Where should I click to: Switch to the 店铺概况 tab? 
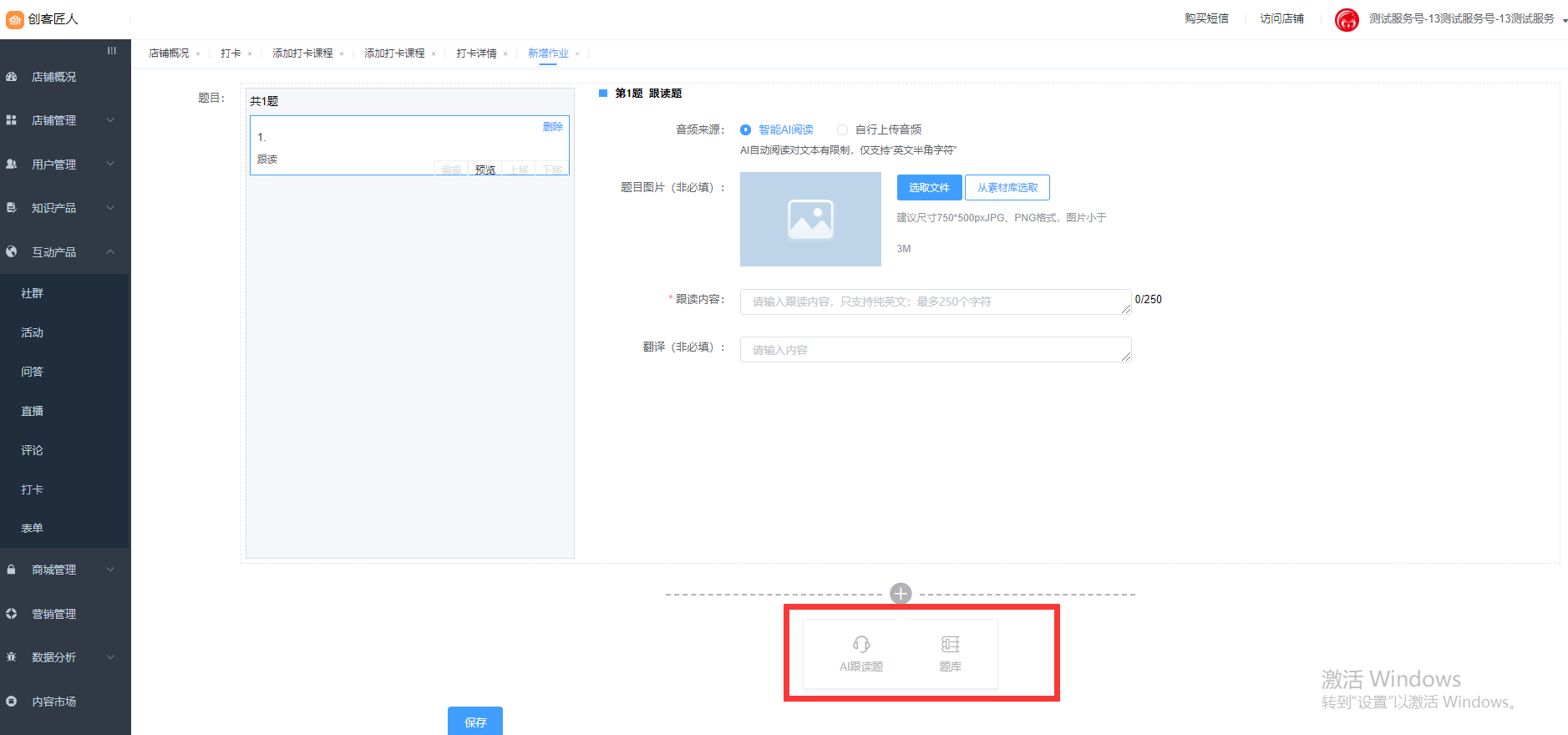[169, 53]
